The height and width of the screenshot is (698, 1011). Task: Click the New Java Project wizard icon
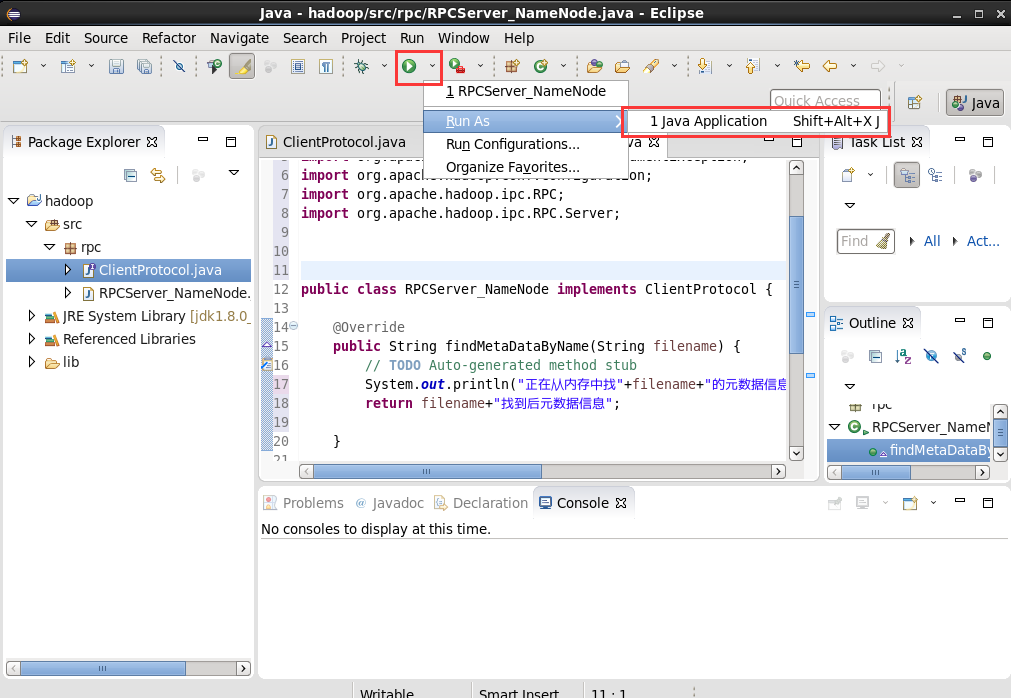pos(68,66)
